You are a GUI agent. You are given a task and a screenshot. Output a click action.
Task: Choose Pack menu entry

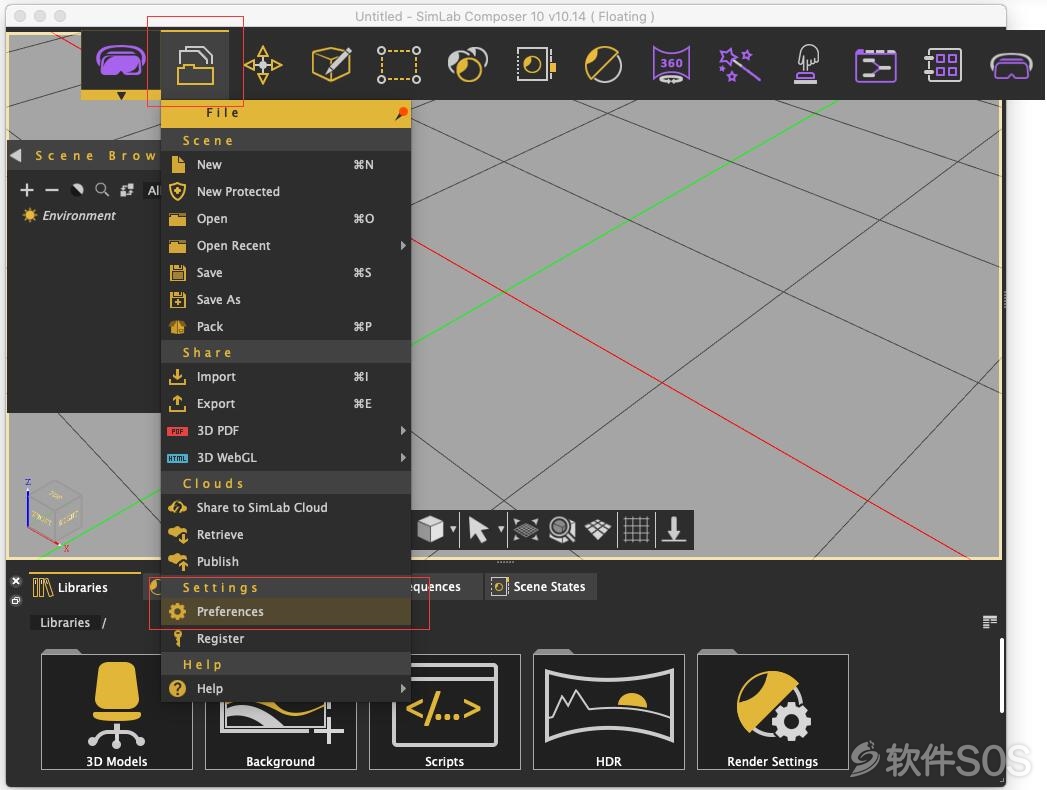pos(286,327)
